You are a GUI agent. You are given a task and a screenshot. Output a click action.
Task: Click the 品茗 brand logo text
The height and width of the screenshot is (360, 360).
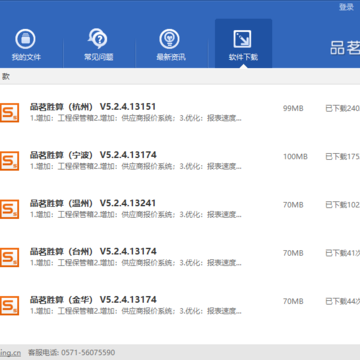point(345,48)
